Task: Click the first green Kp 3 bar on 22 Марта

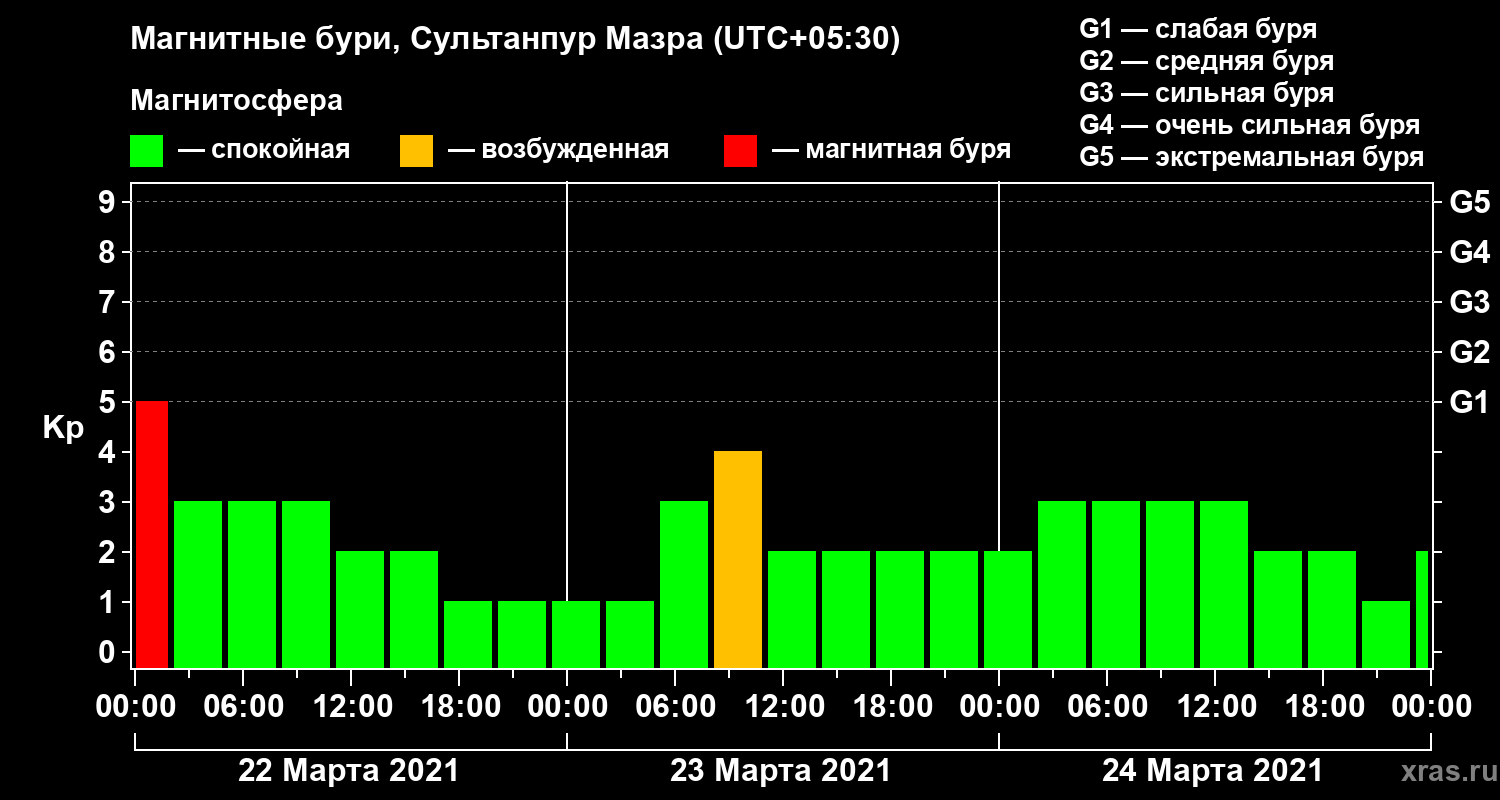Action: (x=198, y=584)
